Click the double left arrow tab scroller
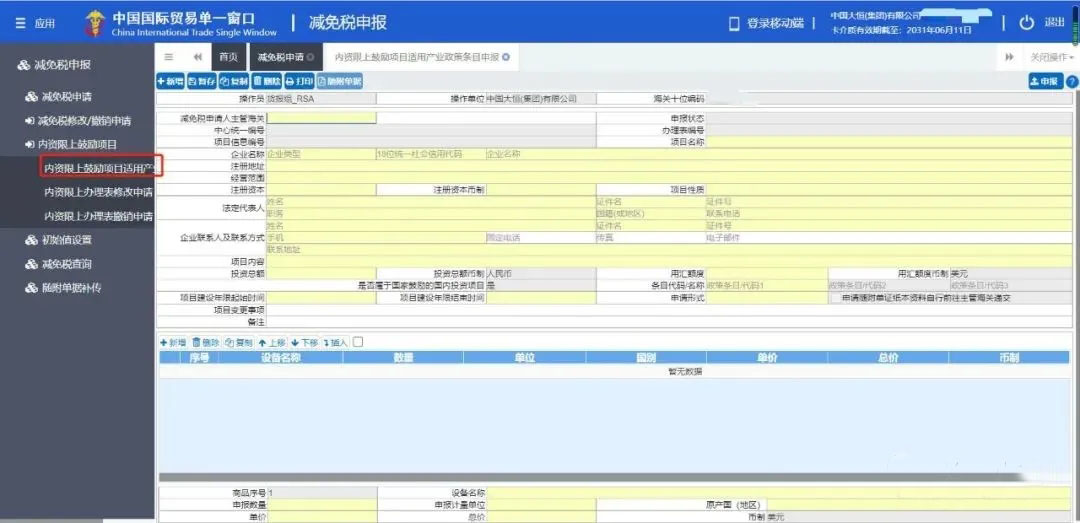The image size is (1080, 523). 198,57
